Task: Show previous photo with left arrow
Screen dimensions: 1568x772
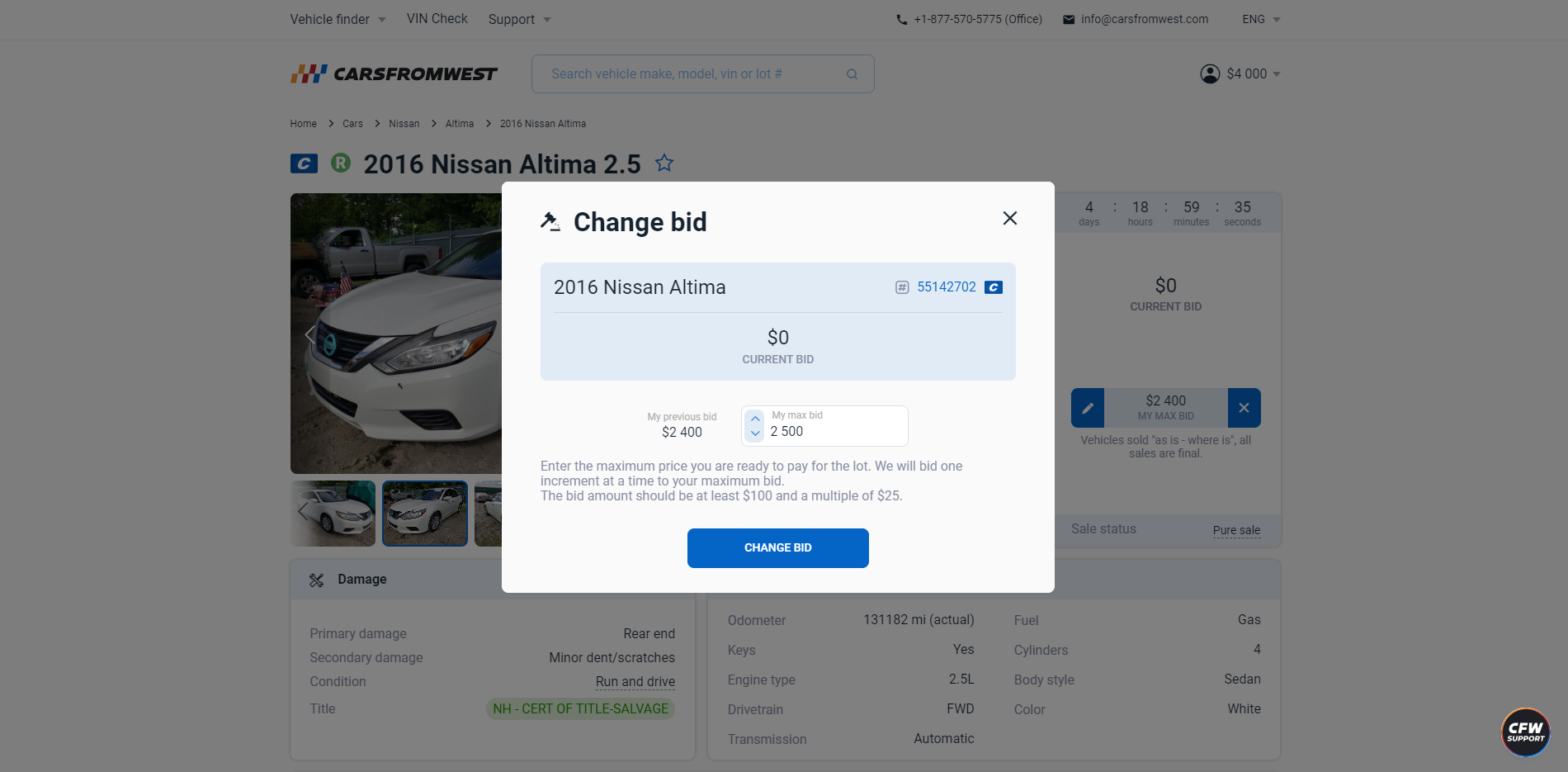Action: 309,334
